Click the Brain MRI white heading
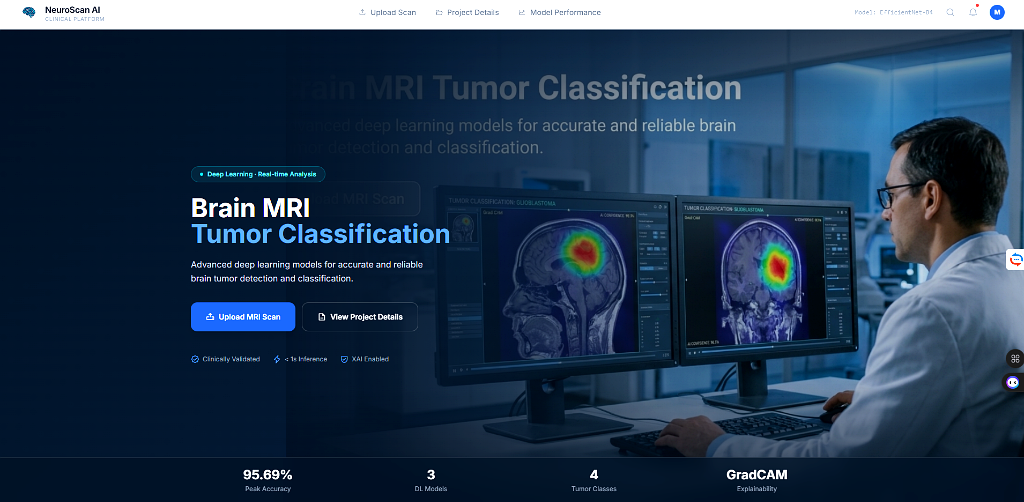The image size is (1024, 502). pos(250,208)
